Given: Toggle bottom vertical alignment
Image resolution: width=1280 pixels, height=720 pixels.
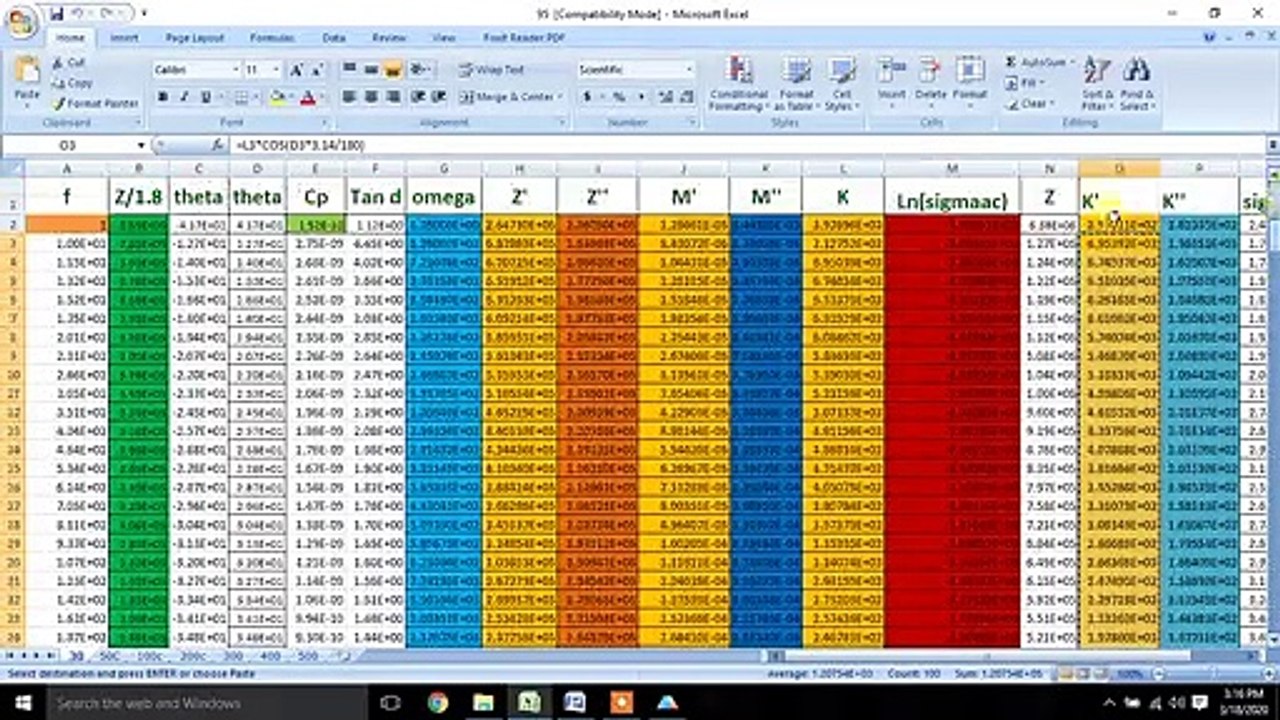Looking at the screenshot, I should tap(393, 70).
